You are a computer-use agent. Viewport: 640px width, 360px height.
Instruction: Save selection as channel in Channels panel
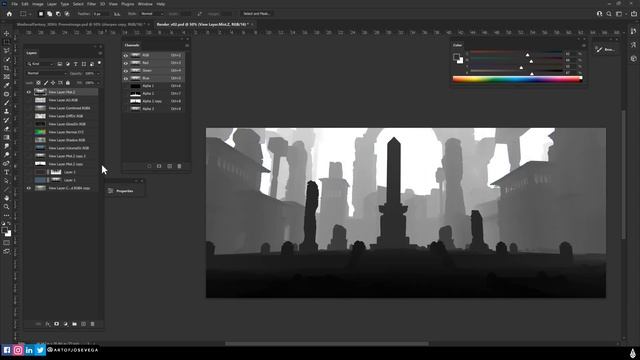coord(159,166)
